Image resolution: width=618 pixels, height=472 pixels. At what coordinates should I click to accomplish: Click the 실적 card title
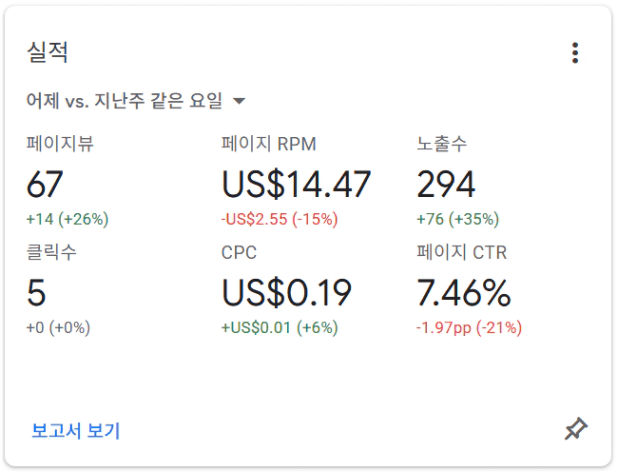(47, 52)
